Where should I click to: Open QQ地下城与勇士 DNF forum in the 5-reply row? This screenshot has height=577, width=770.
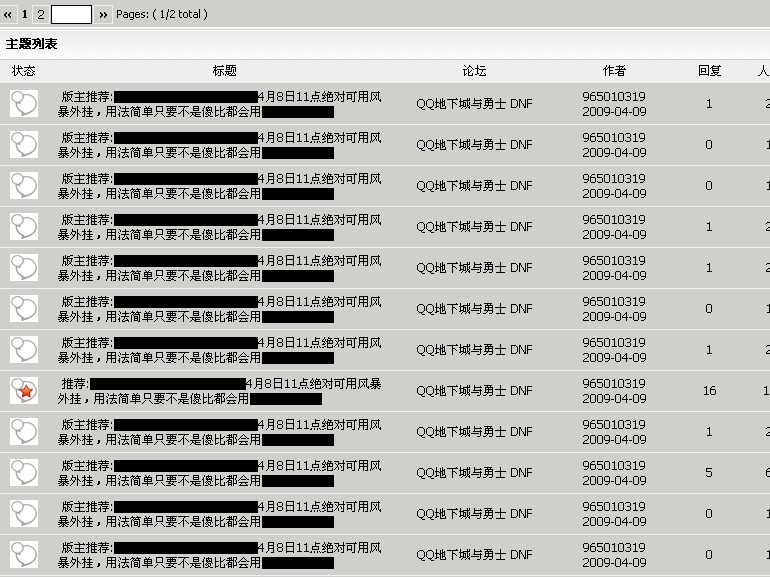click(x=474, y=473)
